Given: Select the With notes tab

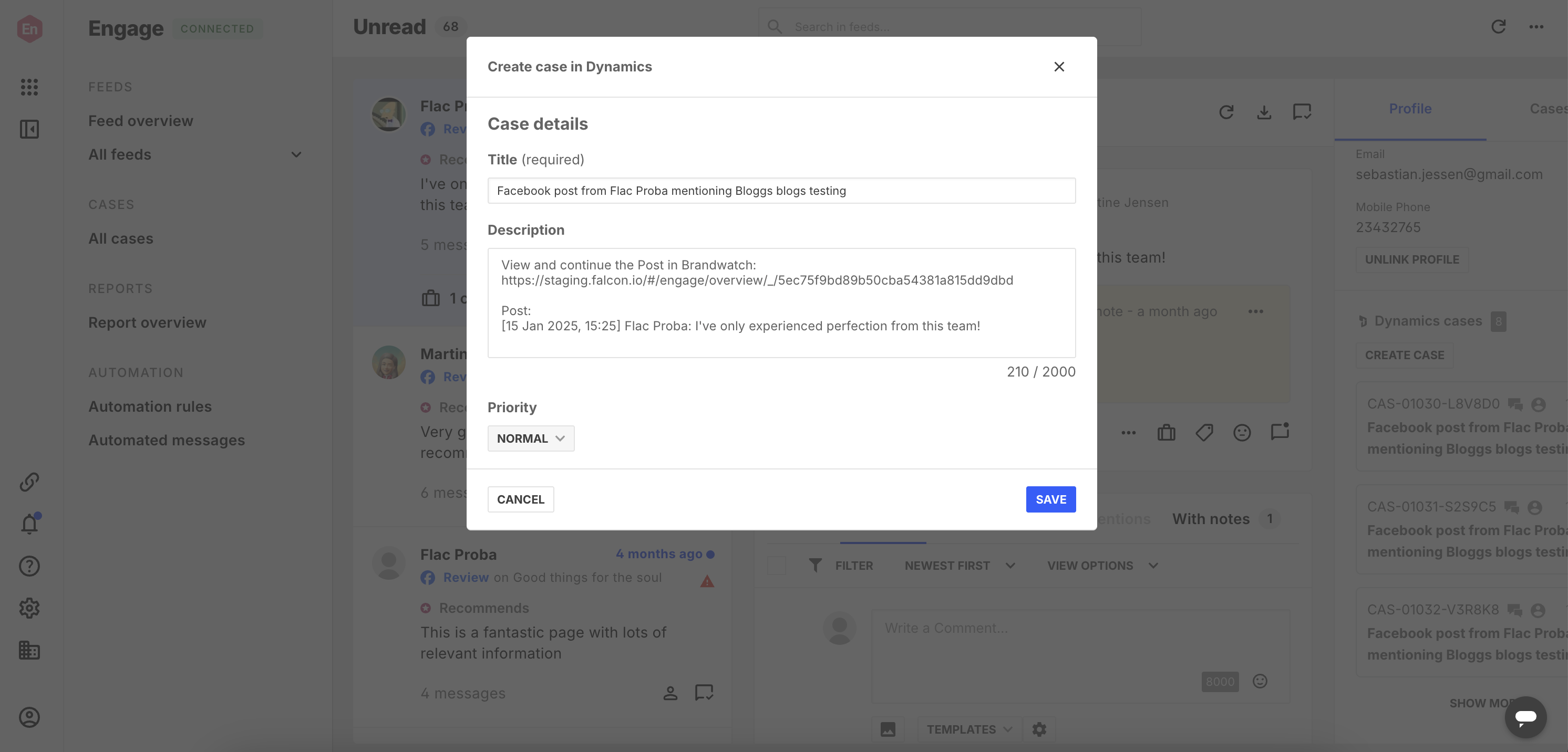Looking at the screenshot, I should click(x=1226, y=519).
